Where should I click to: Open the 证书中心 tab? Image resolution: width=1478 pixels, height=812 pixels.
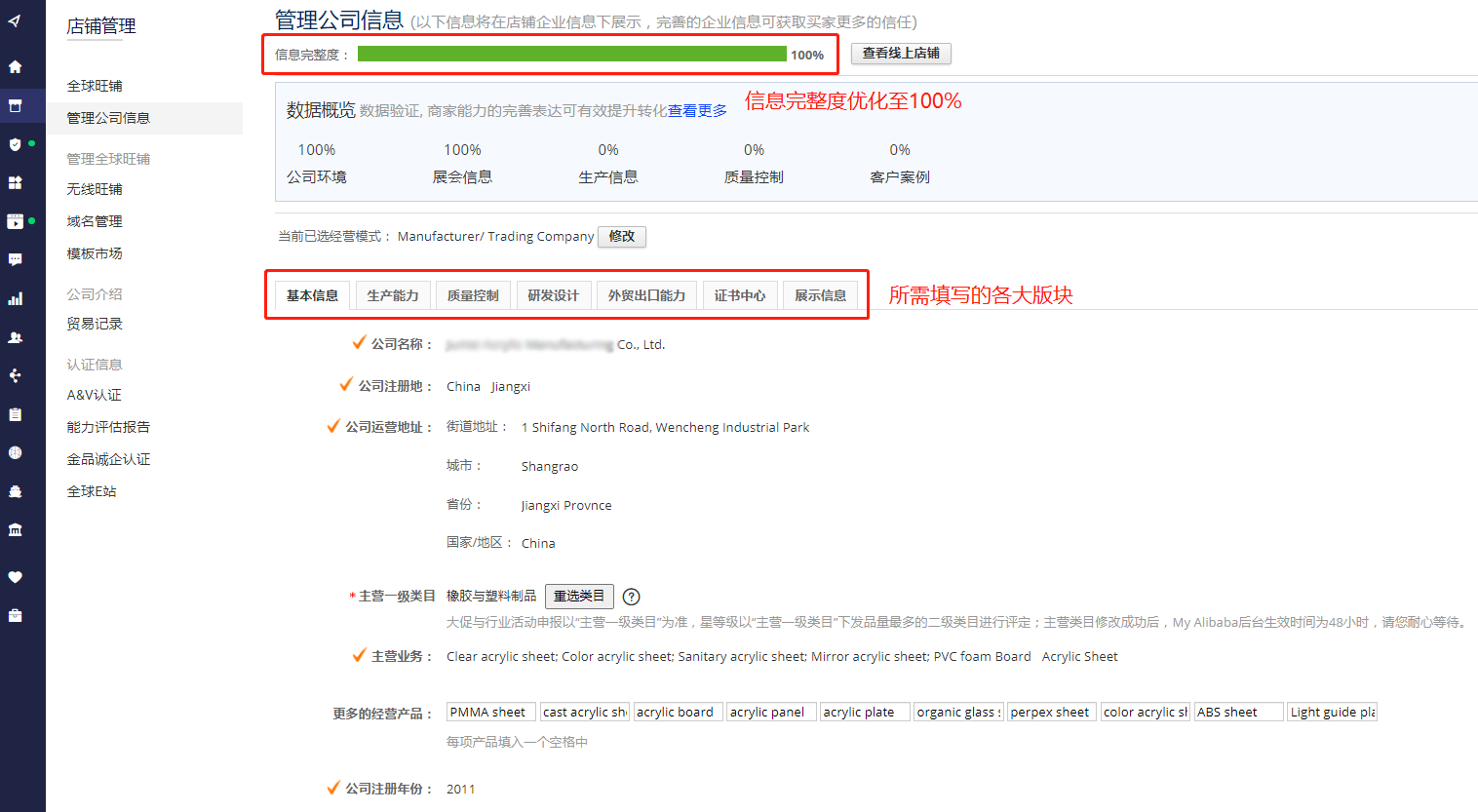tap(740, 295)
